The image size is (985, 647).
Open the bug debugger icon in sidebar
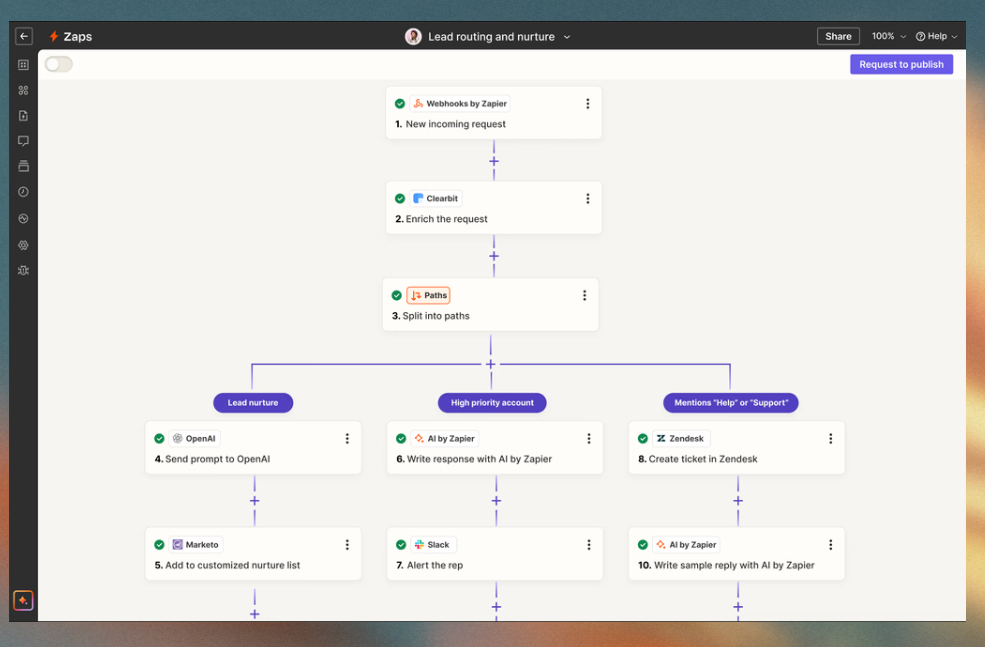[x=23, y=270]
